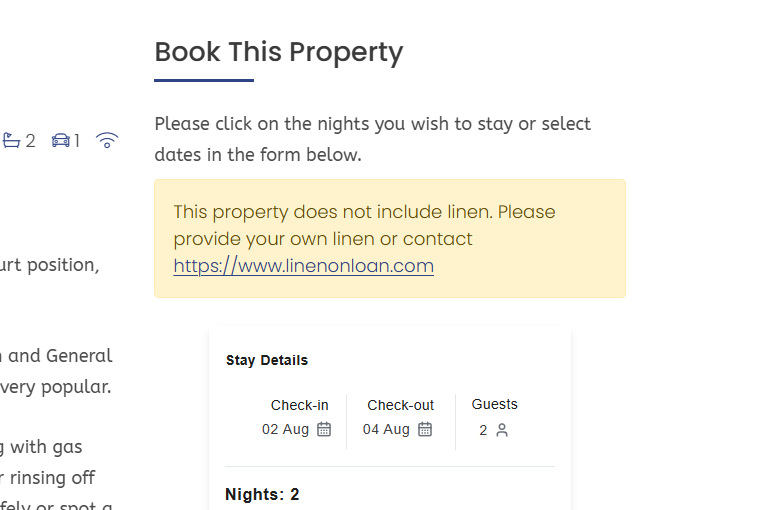770x510 pixels.
Task: Click the Book This Property heading
Action: point(278,52)
